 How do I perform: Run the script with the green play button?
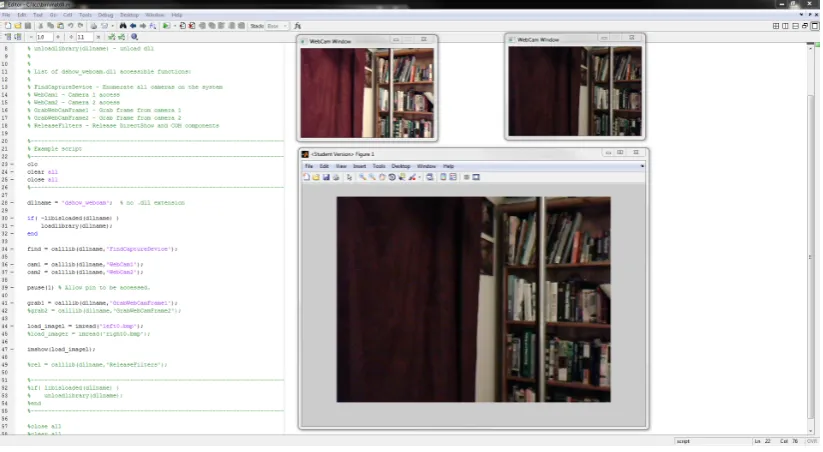point(166,26)
